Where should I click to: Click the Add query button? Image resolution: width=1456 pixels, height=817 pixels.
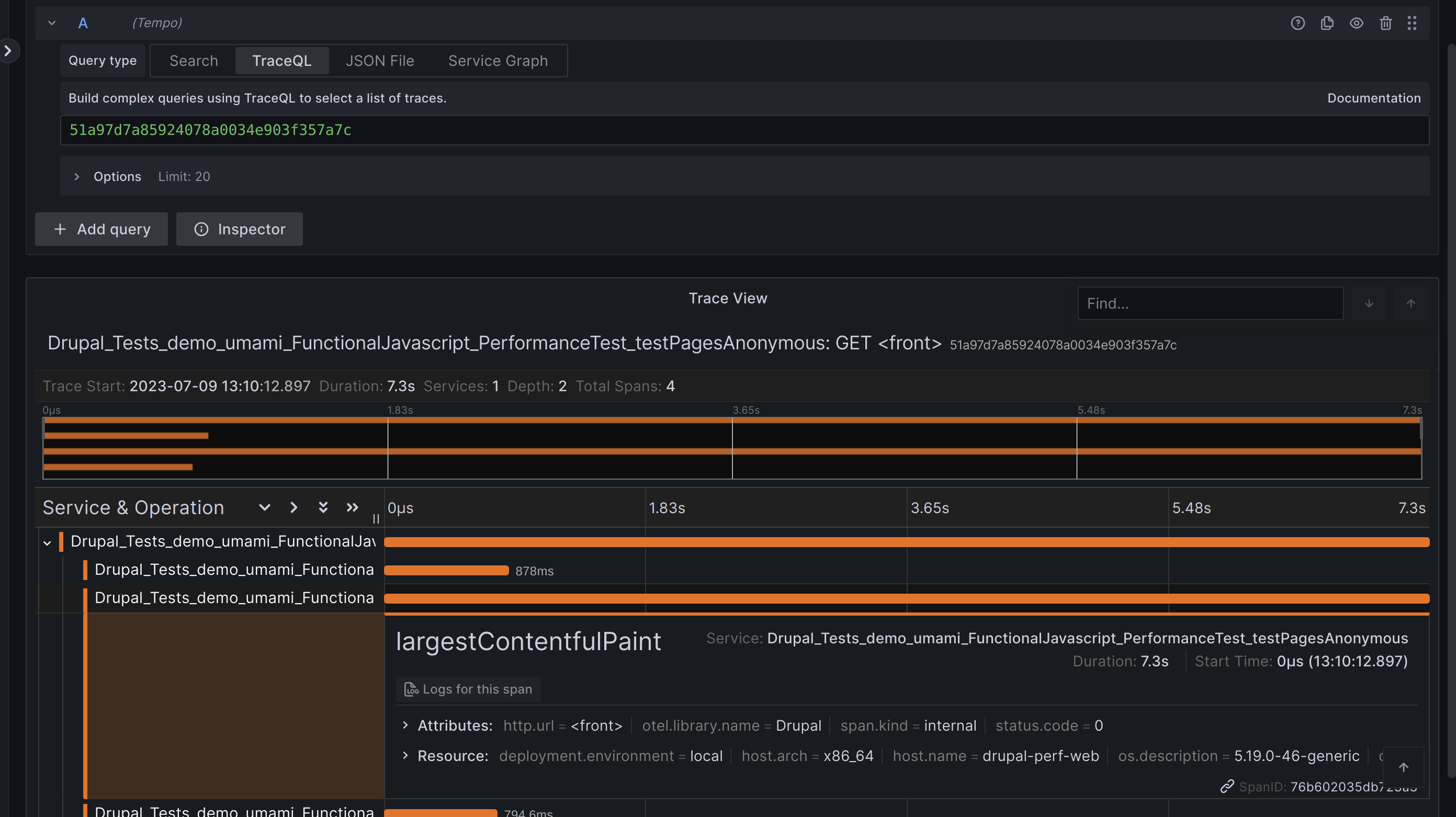click(101, 230)
